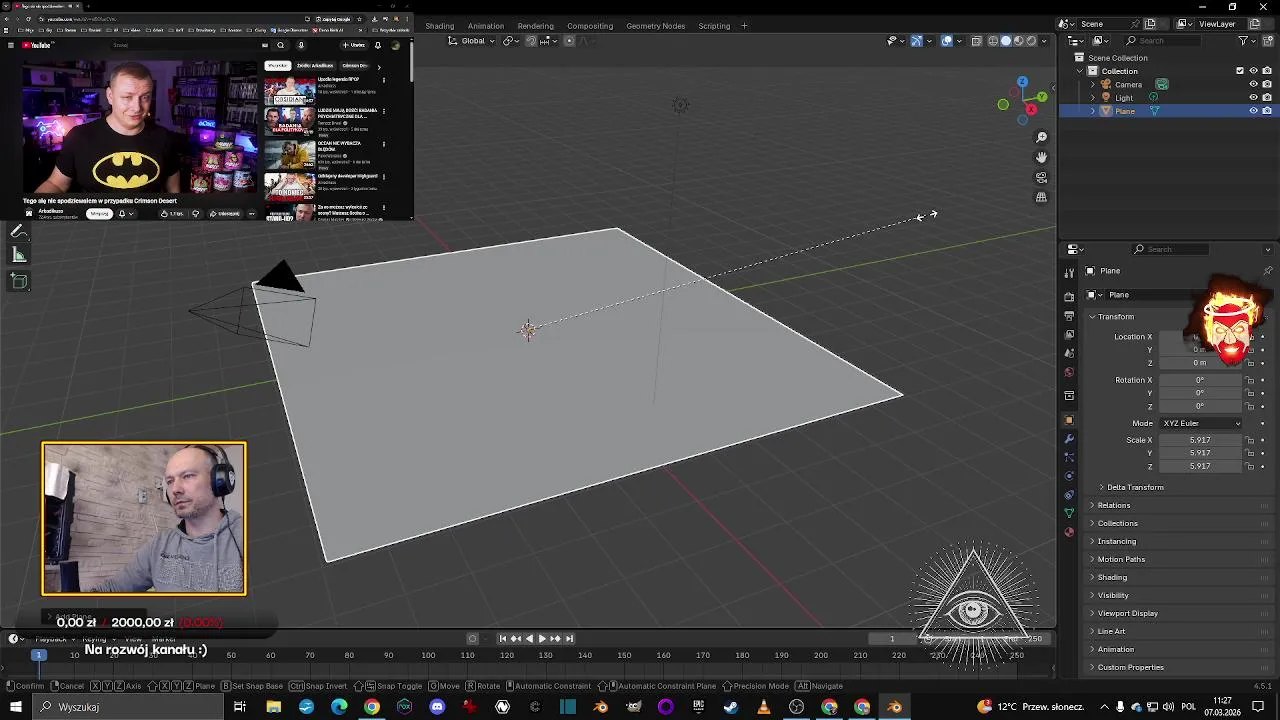Screen dimensions: 1280x720
Task: Open the Output properties tab
Action: (x=1069, y=315)
